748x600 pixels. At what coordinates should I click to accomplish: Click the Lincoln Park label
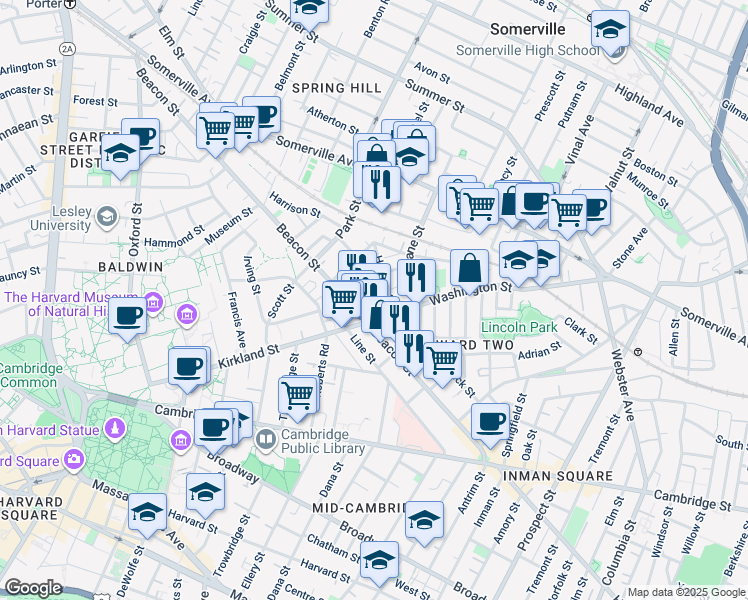(518, 327)
